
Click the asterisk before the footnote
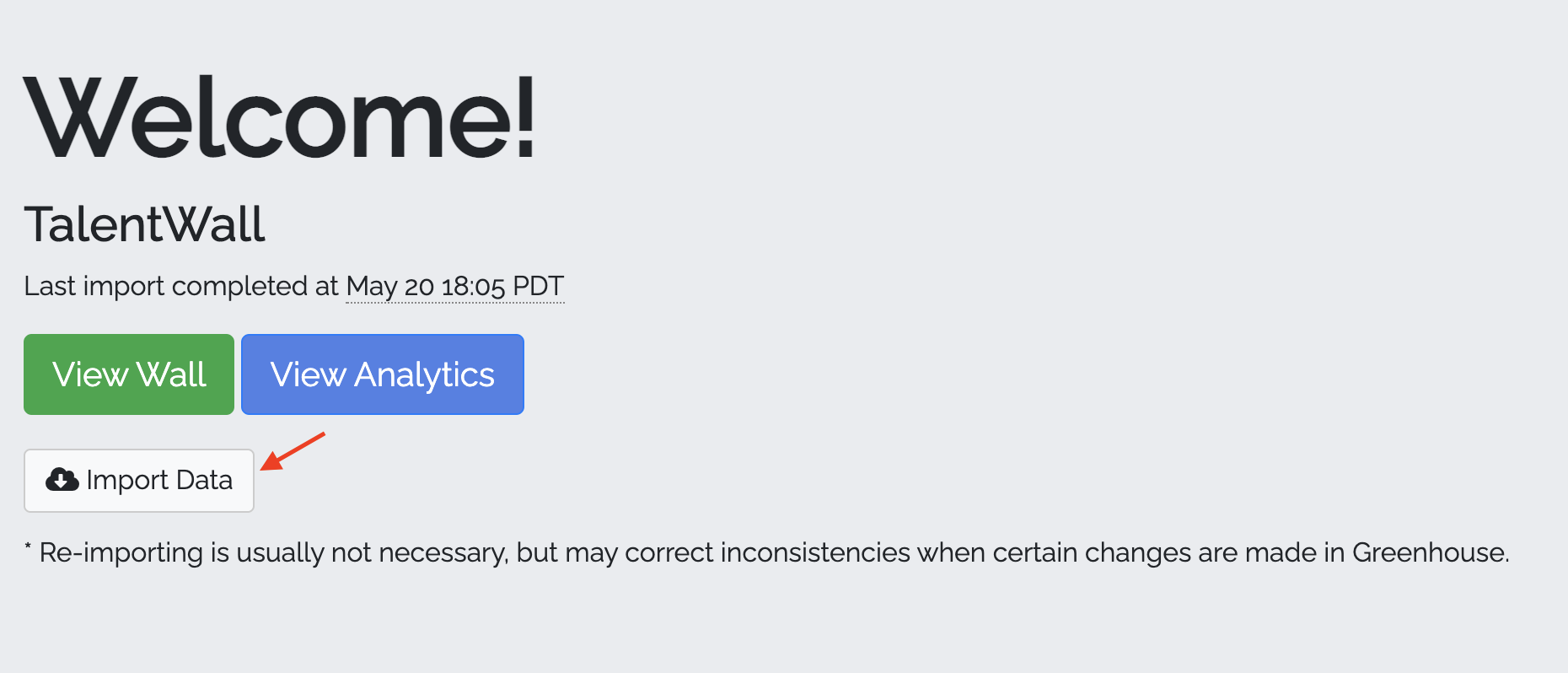tap(28, 550)
